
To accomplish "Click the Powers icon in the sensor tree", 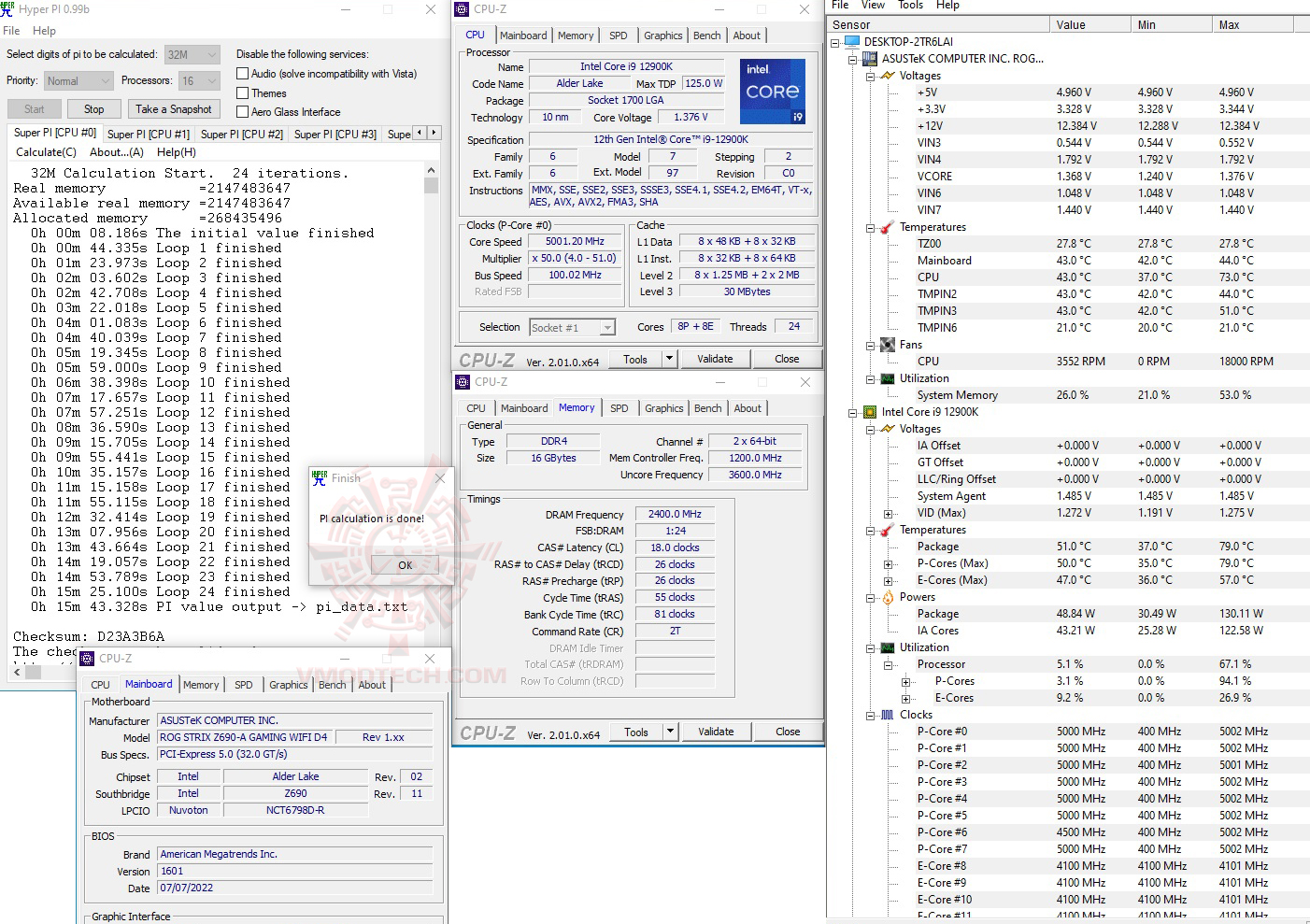I will pos(888,597).
